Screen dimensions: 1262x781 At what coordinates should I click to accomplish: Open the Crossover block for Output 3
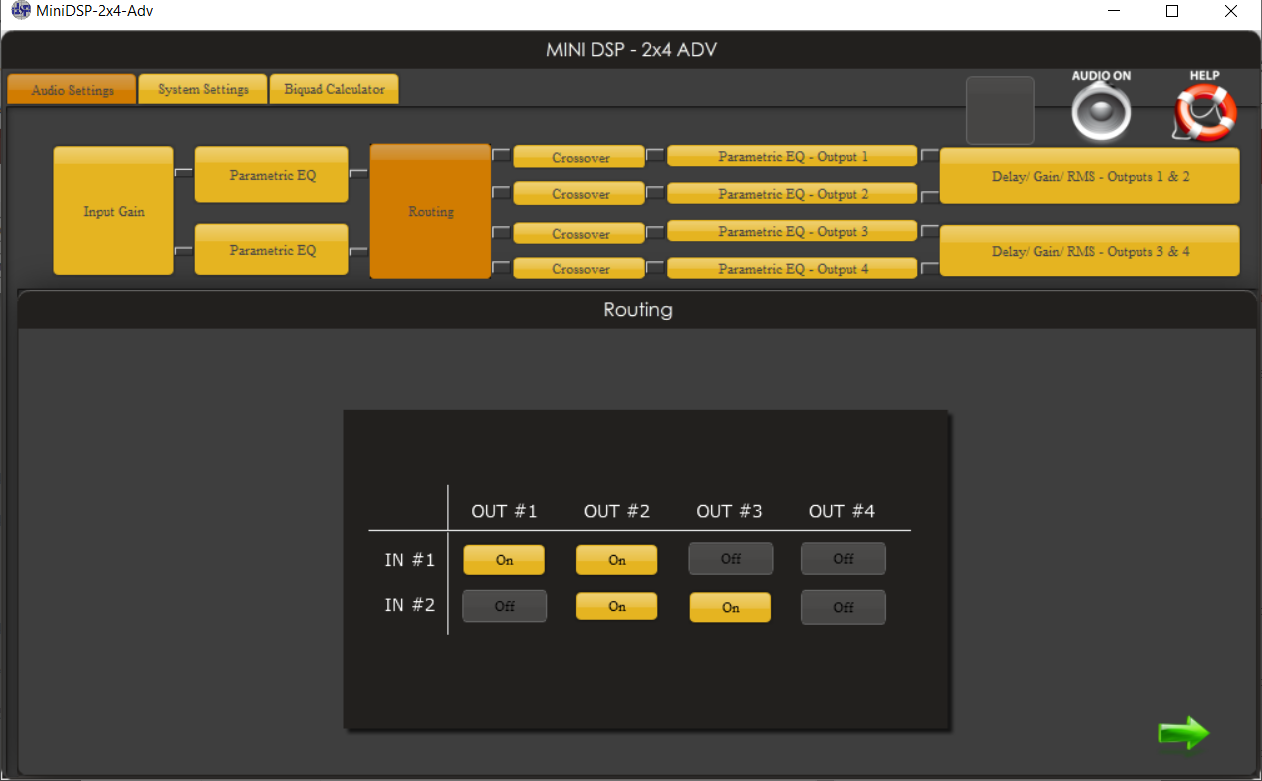580,233
